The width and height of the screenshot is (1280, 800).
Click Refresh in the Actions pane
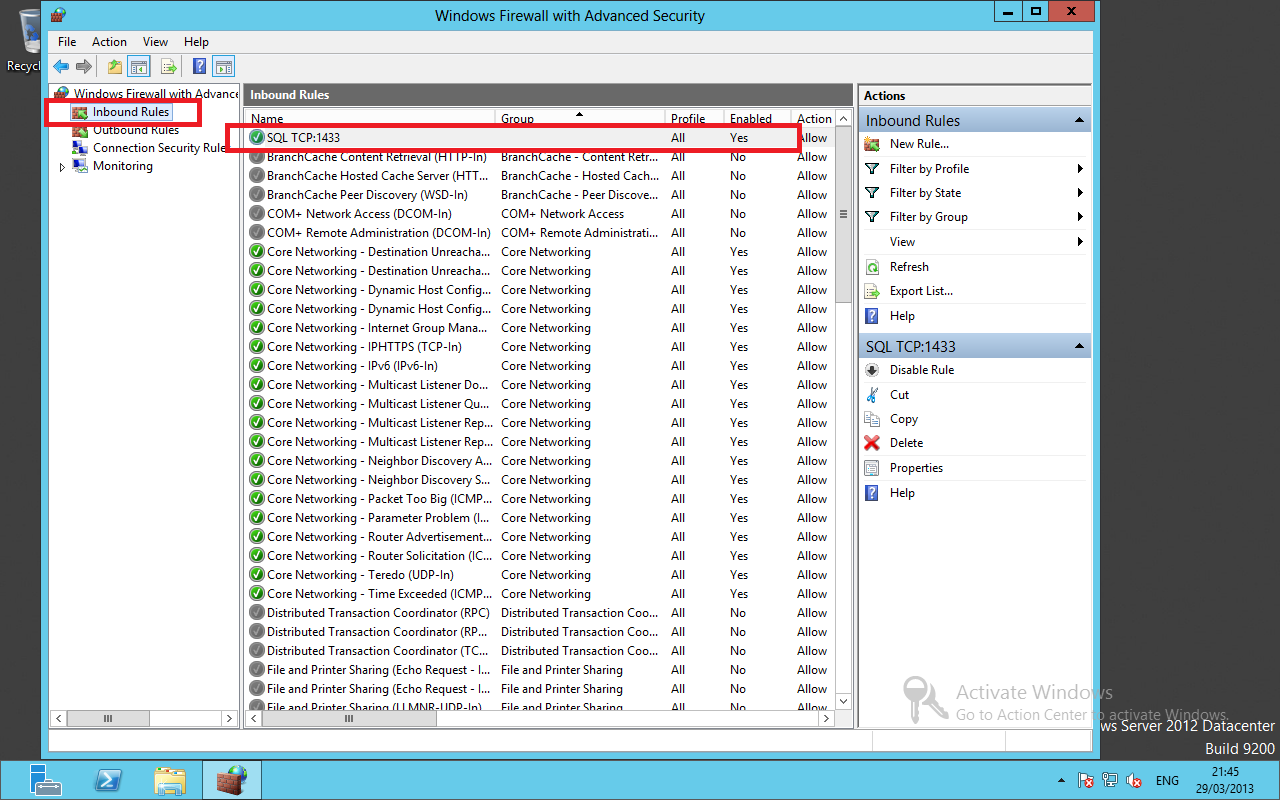909,267
